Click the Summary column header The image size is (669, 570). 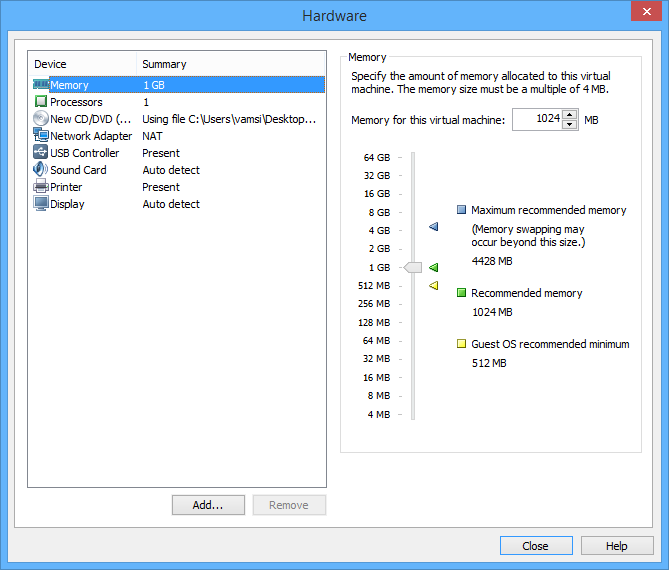(x=231, y=64)
